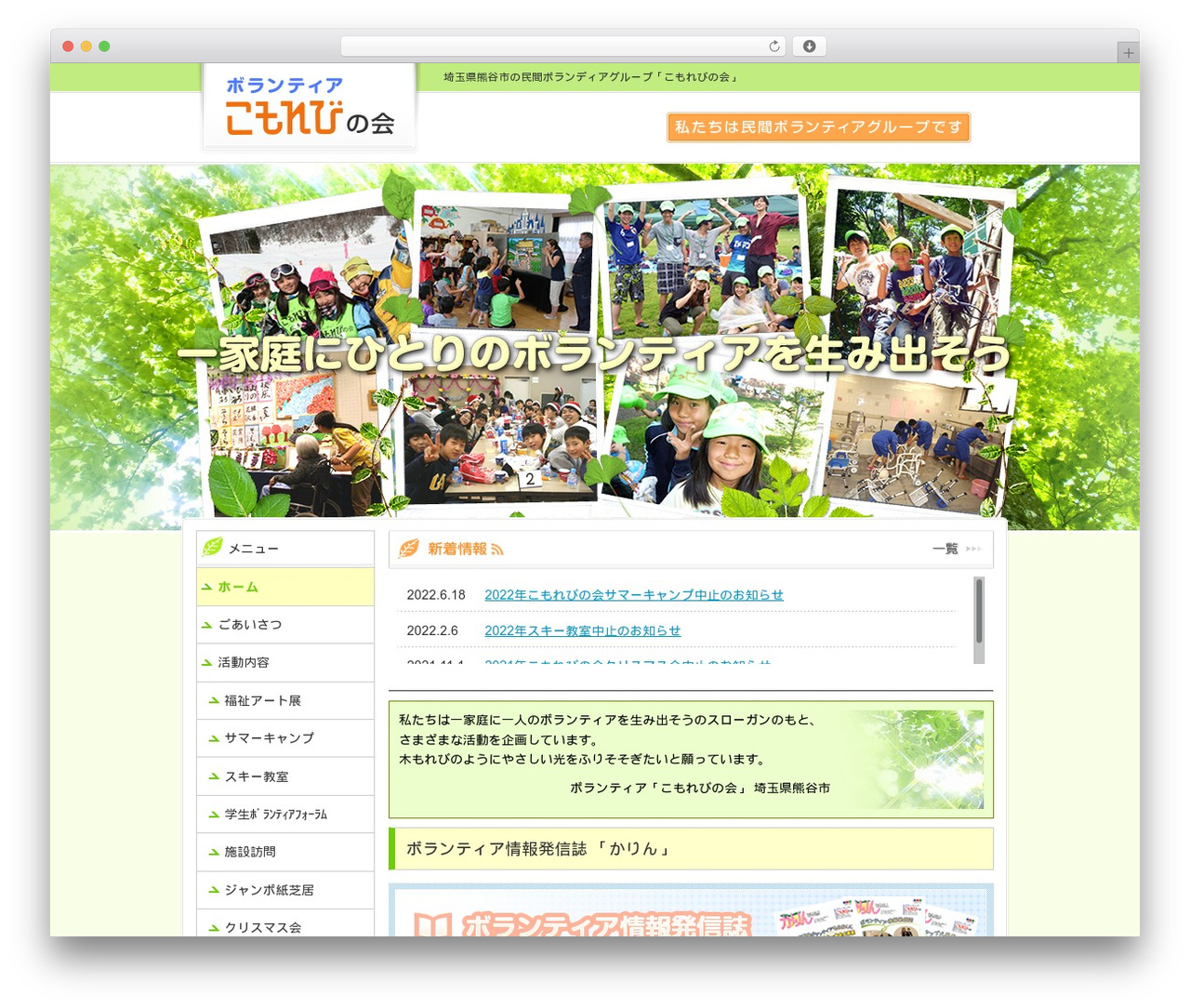Click the slogan 一家庭にひとりのボランティアを生み出そう
This screenshot has width=1190, height=1008.
[593, 354]
